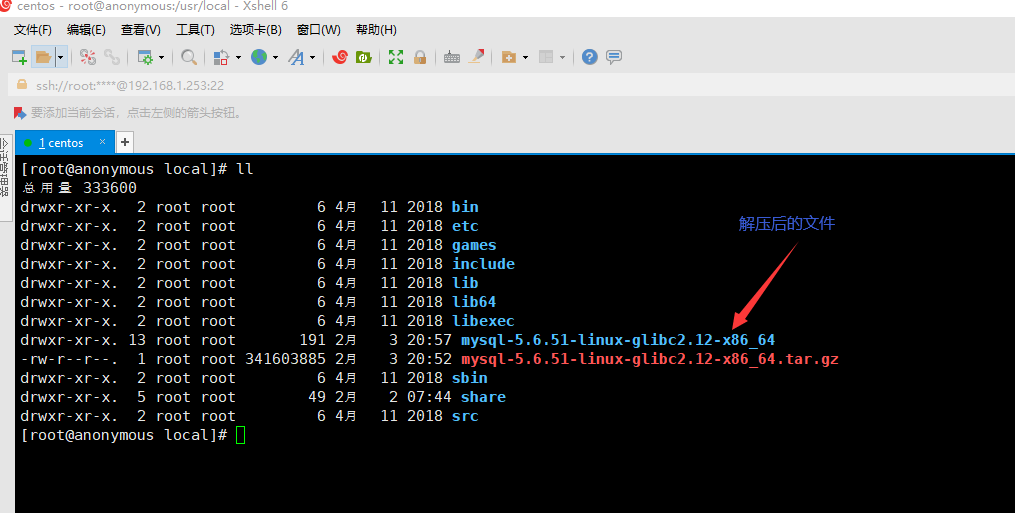1015x513 pixels.
Task: Expand the color scheme dropdown arrow
Action: tap(238, 58)
